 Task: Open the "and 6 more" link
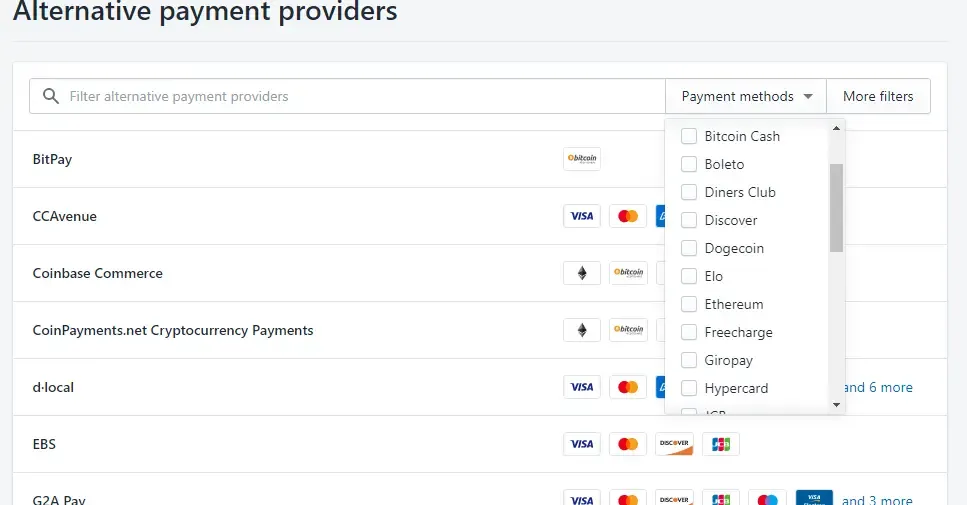878,387
